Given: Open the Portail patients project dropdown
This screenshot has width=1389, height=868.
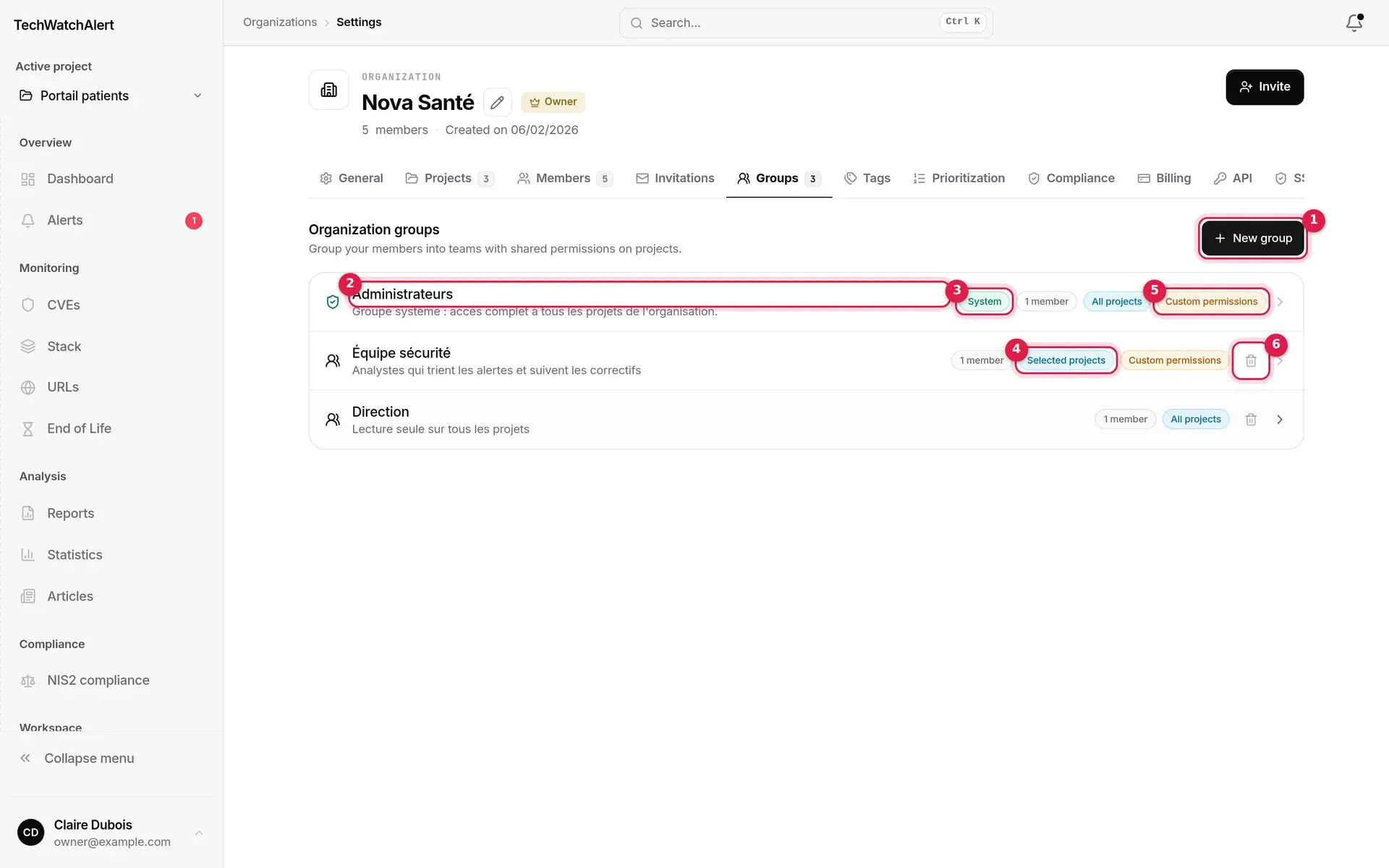Looking at the screenshot, I should [x=111, y=95].
